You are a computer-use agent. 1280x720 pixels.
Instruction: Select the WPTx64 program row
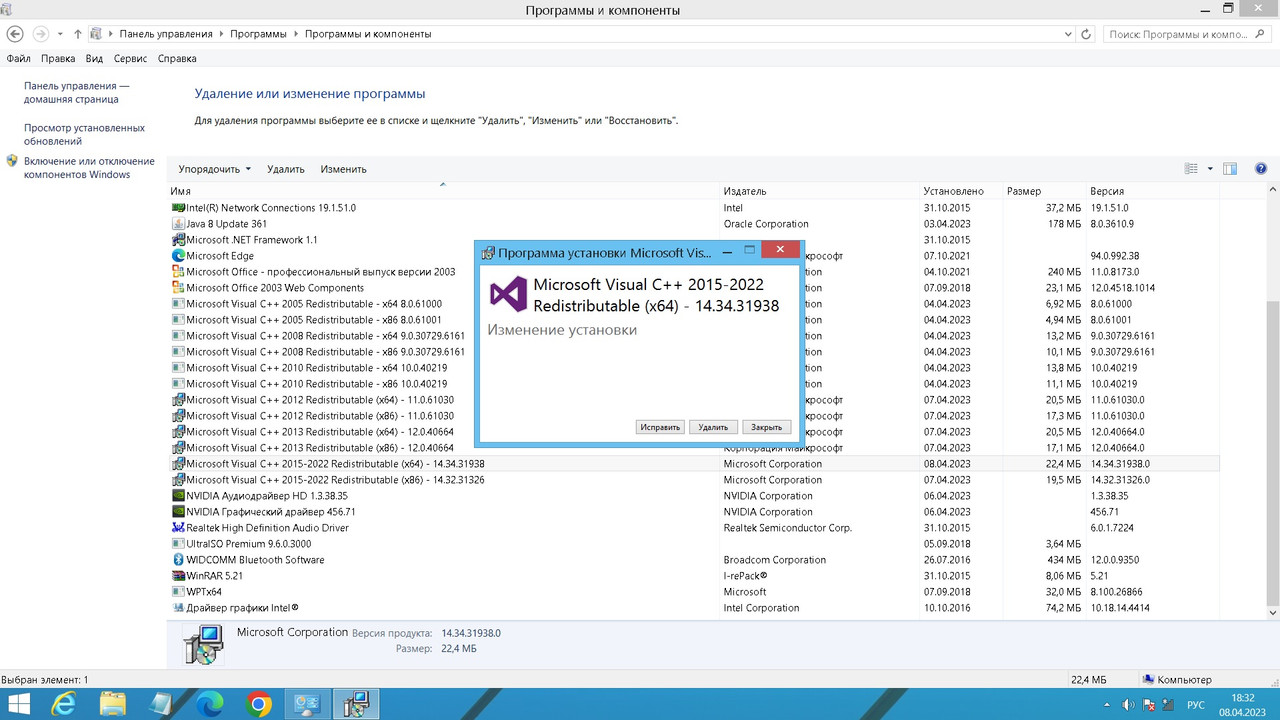694,592
